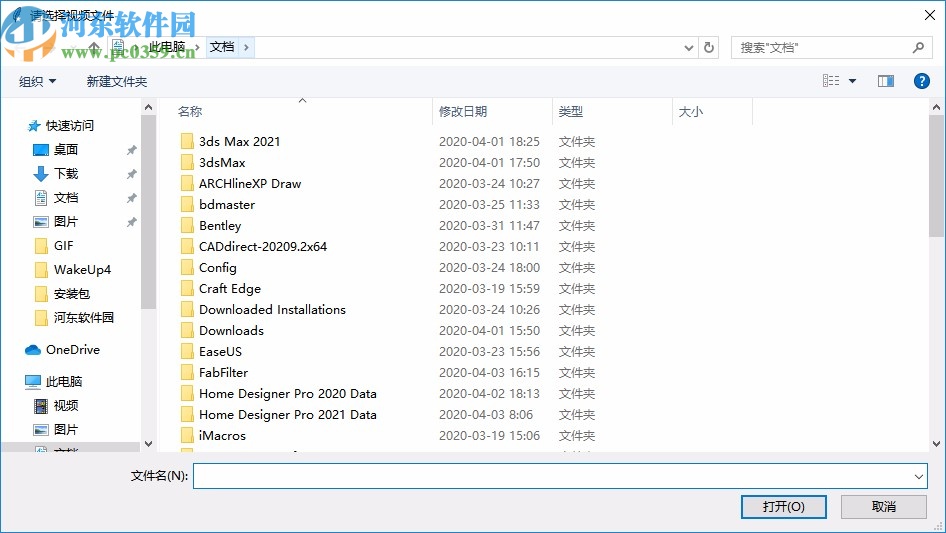Viewport: 946px width, 533px height.
Task: Select 此电脑 in navigation pane
Action: pyautogui.click(x=64, y=381)
